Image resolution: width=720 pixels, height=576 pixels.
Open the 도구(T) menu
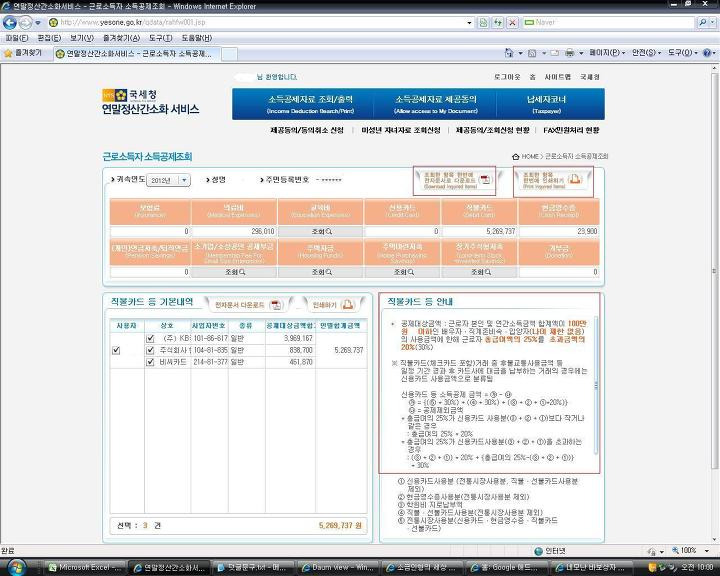160,38
